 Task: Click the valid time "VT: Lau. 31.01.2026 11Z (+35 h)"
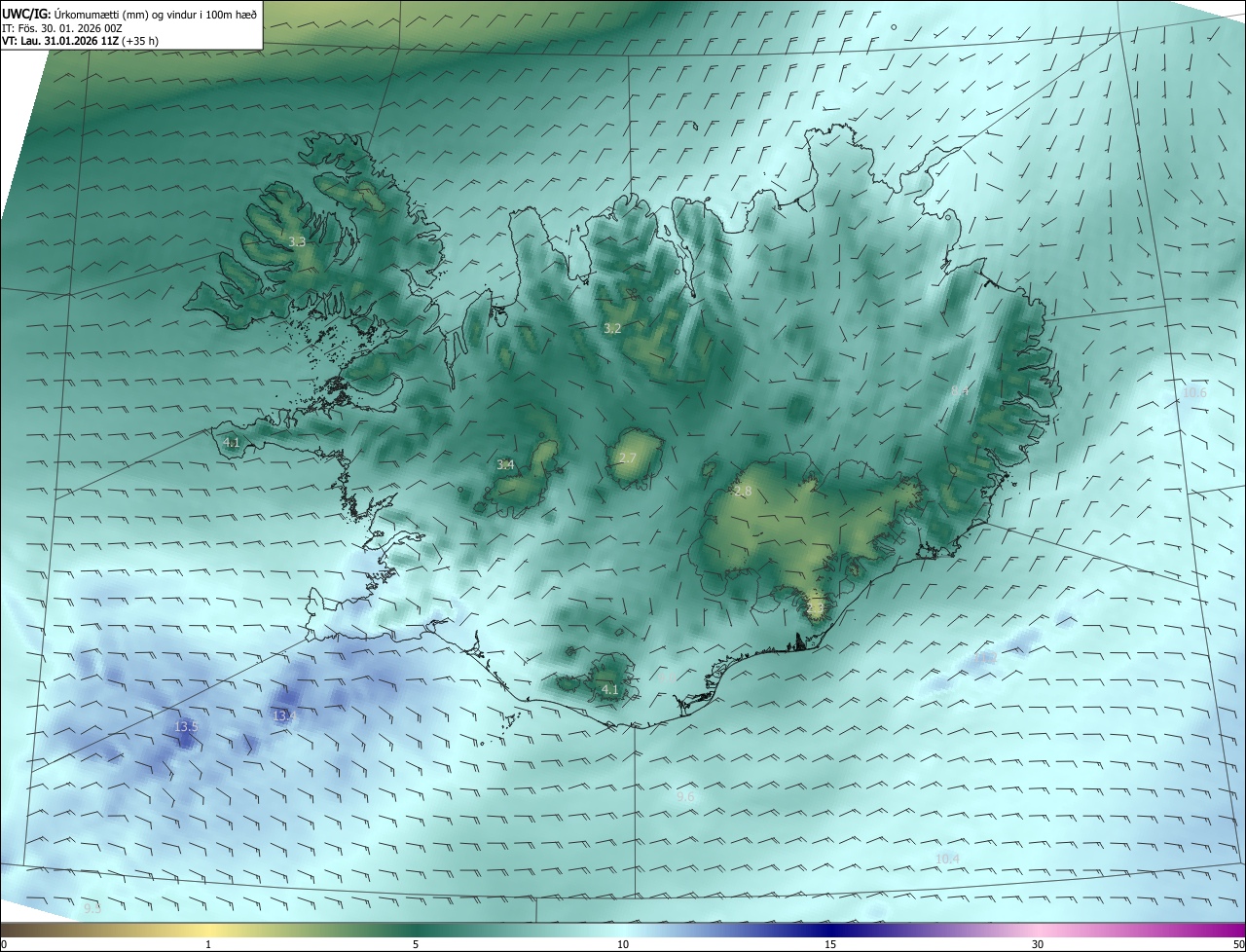click(80, 42)
